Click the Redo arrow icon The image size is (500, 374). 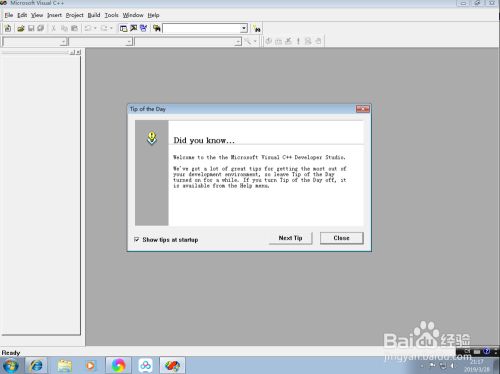(x=104, y=28)
